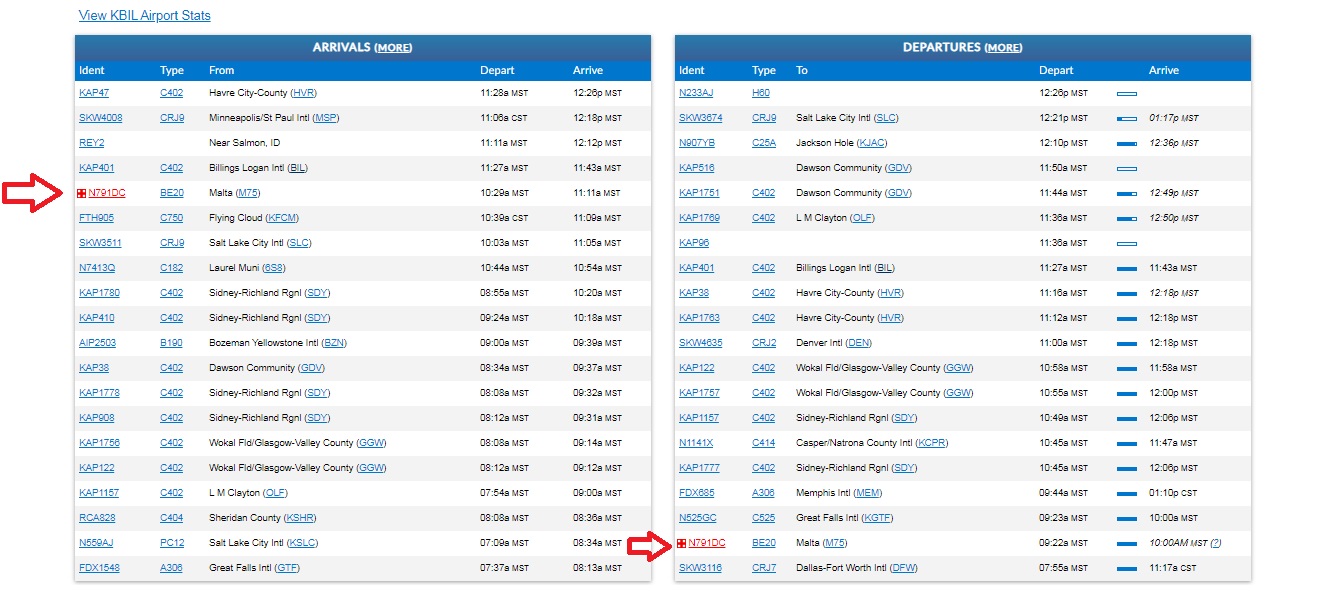Open arrival flight KAP47
1323x605 pixels.
click(x=94, y=93)
